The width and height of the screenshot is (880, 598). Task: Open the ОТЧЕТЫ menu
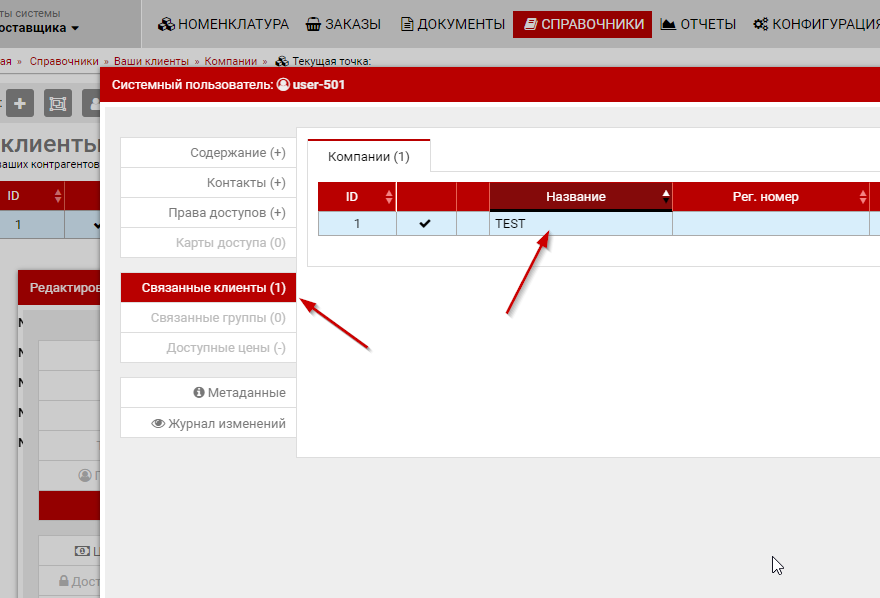coord(698,24)
